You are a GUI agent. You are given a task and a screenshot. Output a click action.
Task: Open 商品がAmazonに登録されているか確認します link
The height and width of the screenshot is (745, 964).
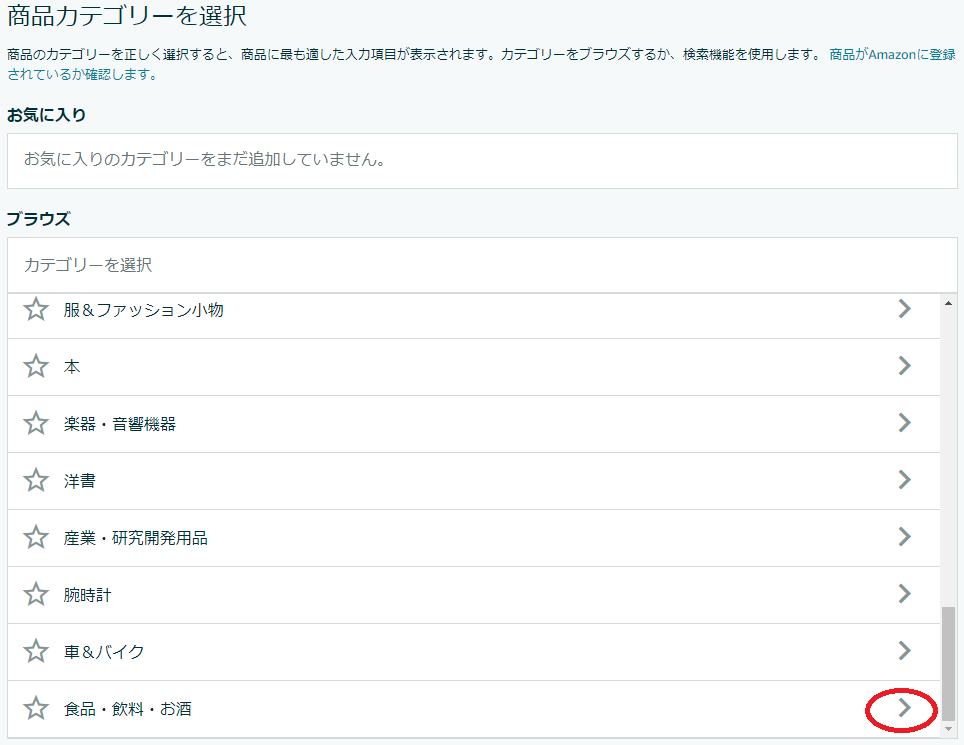click(x=481, y=64)
